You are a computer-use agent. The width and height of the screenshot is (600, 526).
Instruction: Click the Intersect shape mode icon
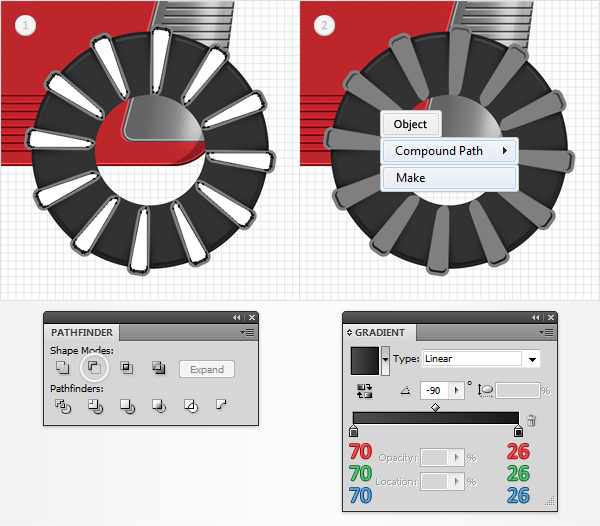pyautogui.click(x=127, y=368)
